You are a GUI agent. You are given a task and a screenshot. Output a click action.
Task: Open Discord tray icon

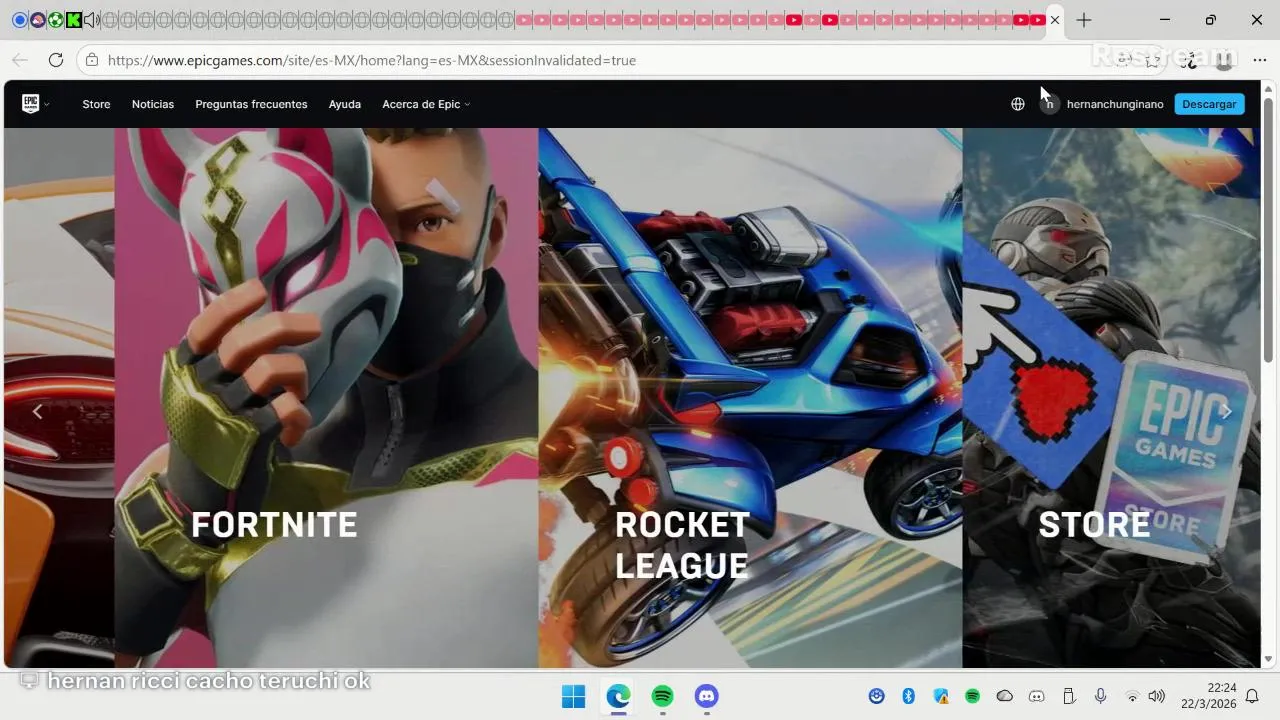pyautogui.click(x=1037, y=696)
